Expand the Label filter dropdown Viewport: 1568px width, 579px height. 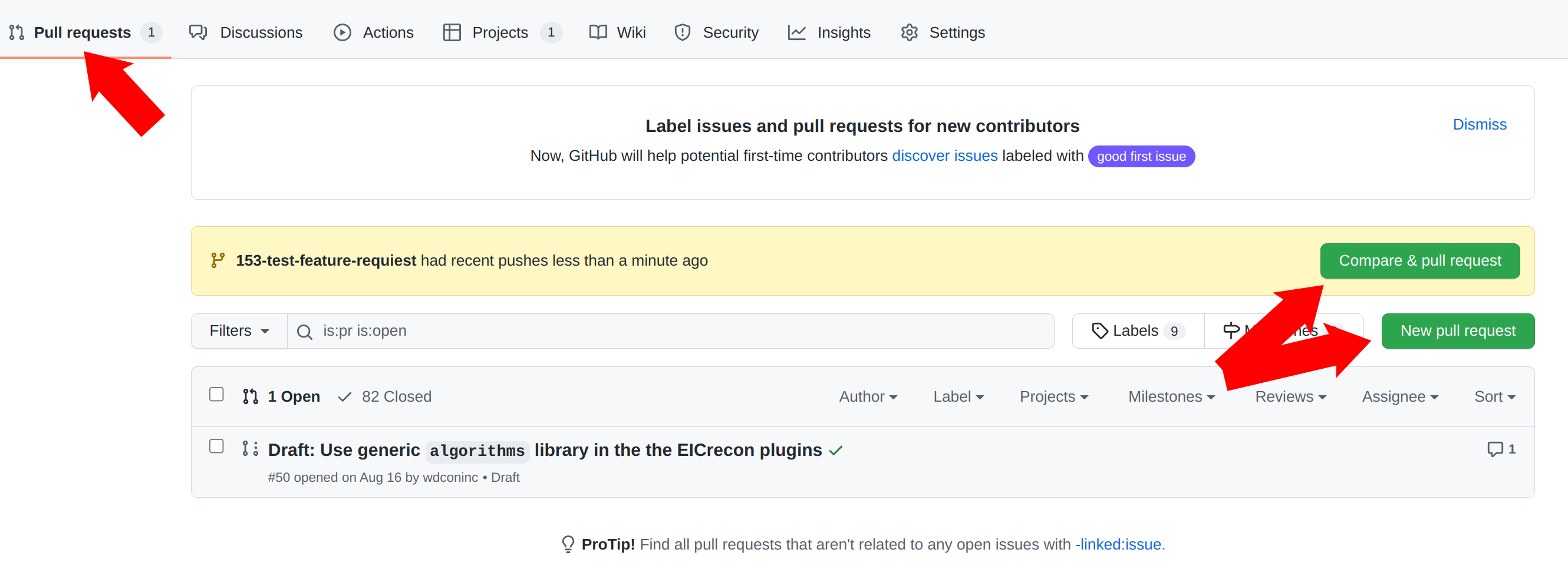click(958, 396)
